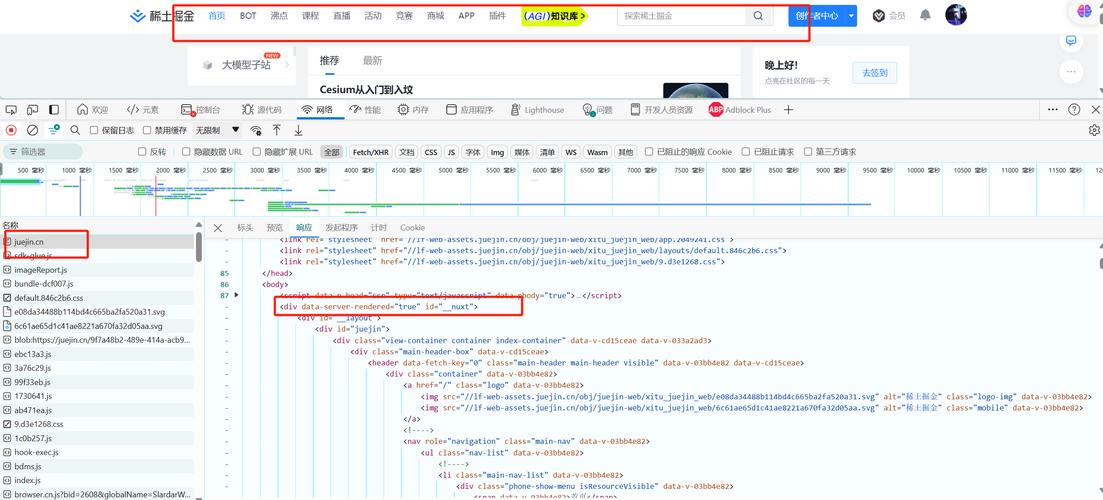Screen dimensions: 1103x500
Task: Open the notification bell on Juejin
Action: tap(926, 15)
